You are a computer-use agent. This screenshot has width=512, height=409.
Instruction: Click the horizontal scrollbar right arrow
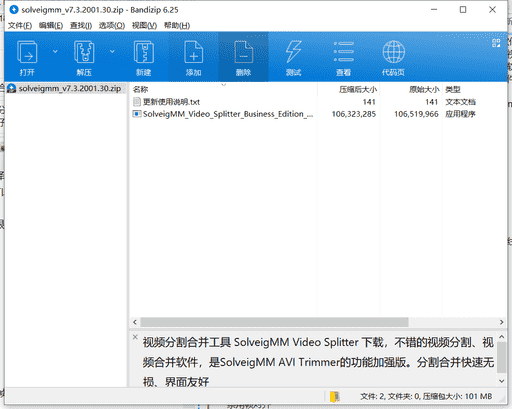click(501, 322)
